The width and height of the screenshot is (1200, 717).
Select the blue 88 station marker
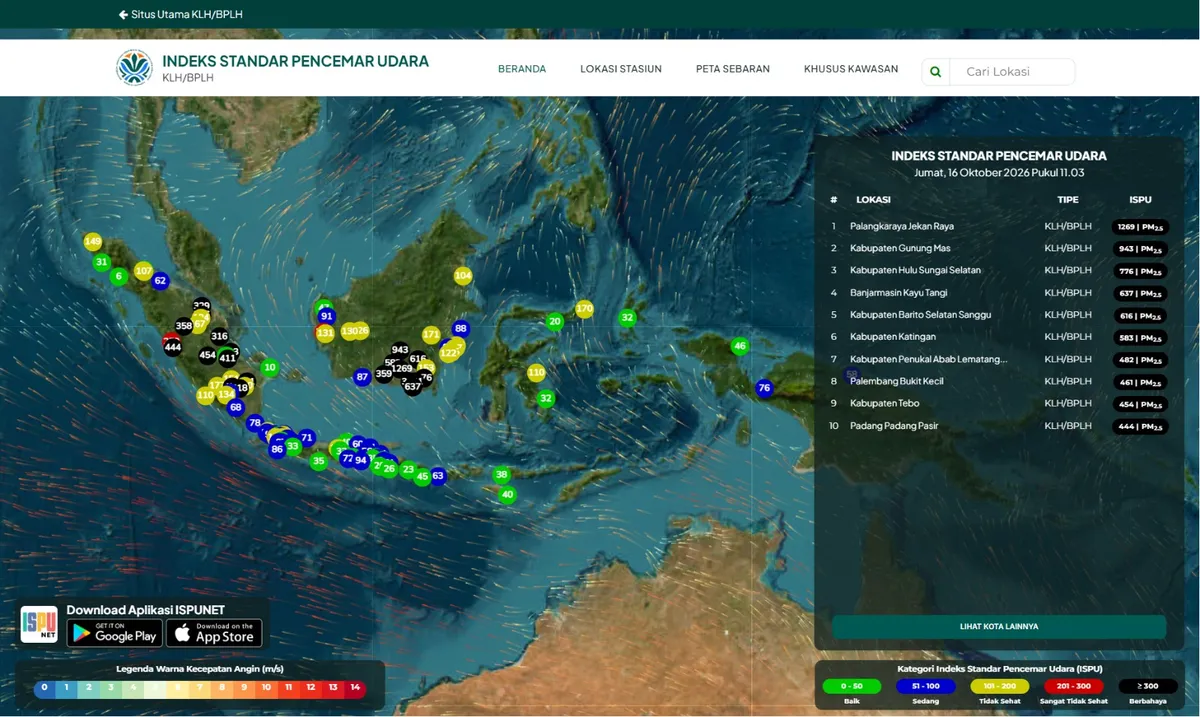[x=460, y=329]
